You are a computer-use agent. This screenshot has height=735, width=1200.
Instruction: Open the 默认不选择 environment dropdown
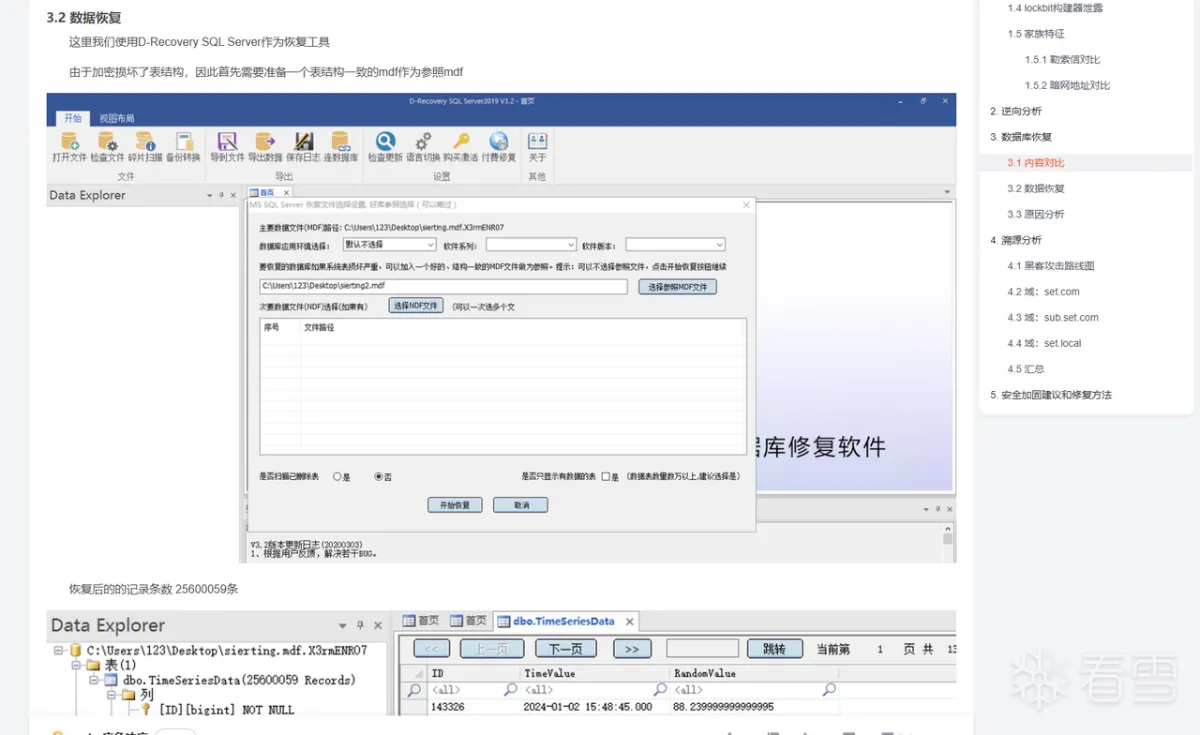coord(389,244)
